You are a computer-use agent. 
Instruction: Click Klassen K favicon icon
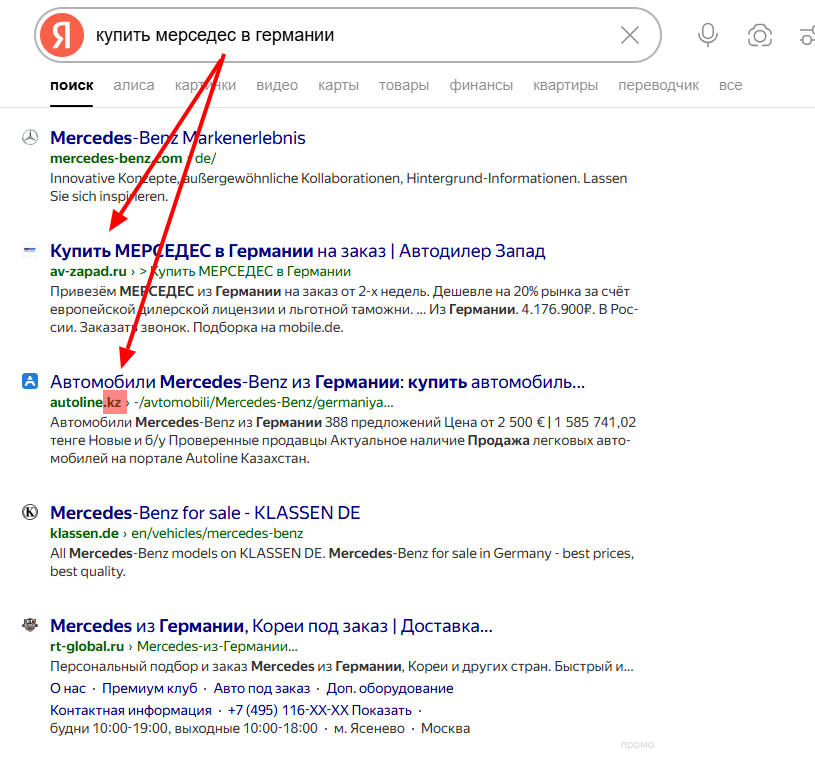click(x=30, y=513)
